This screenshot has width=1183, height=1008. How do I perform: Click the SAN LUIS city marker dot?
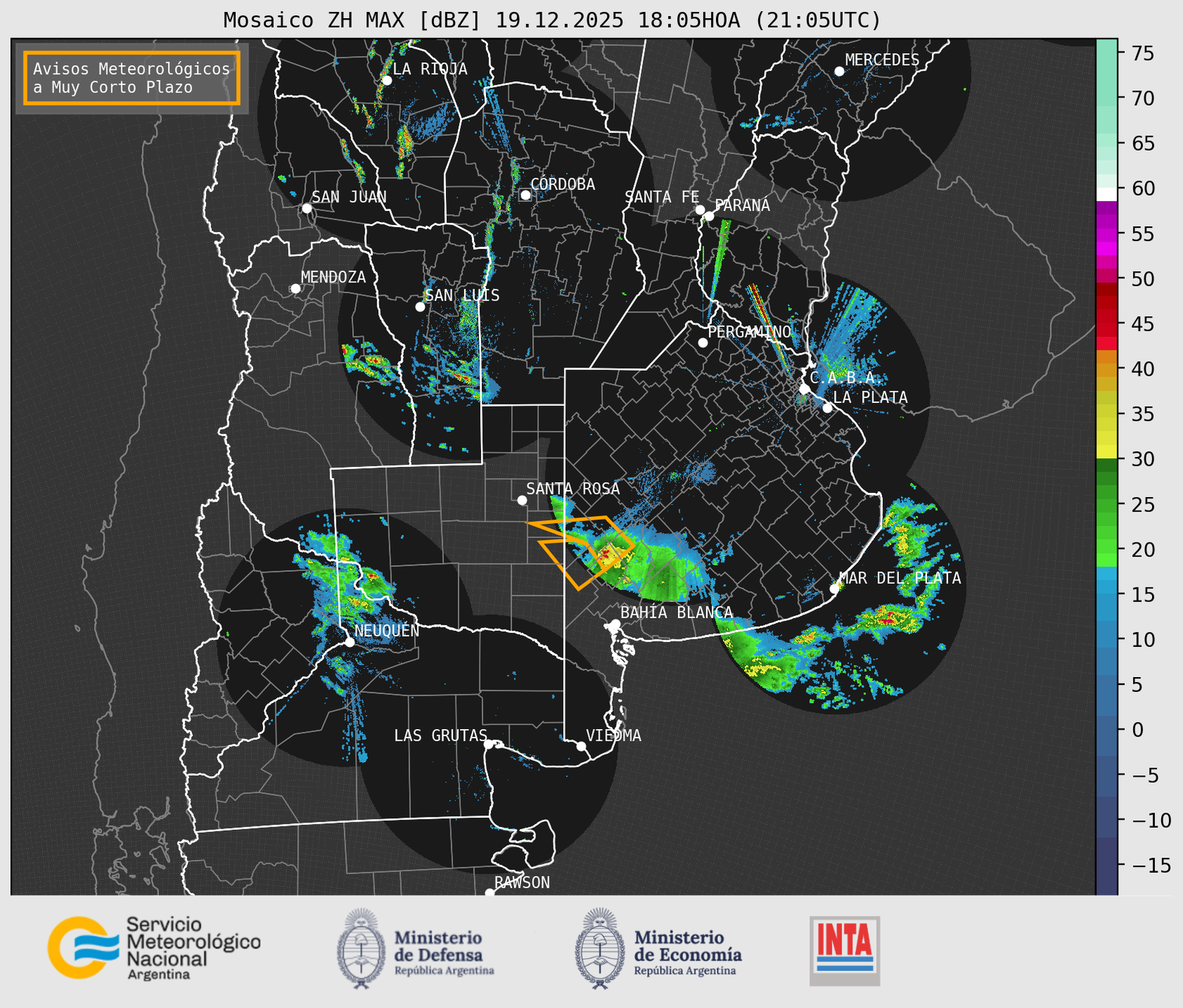point(420,306)
